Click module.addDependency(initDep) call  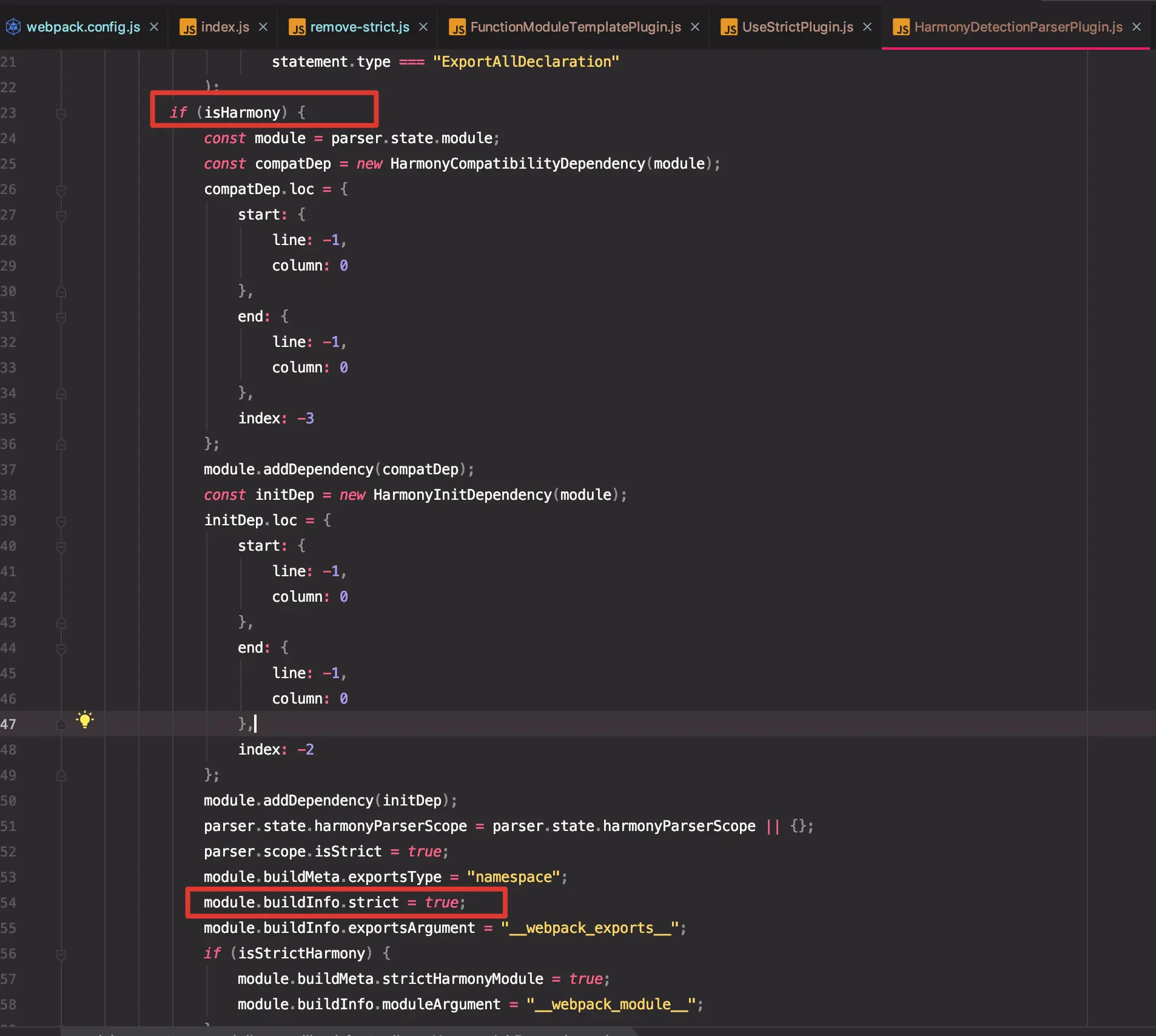pos(331,801)
